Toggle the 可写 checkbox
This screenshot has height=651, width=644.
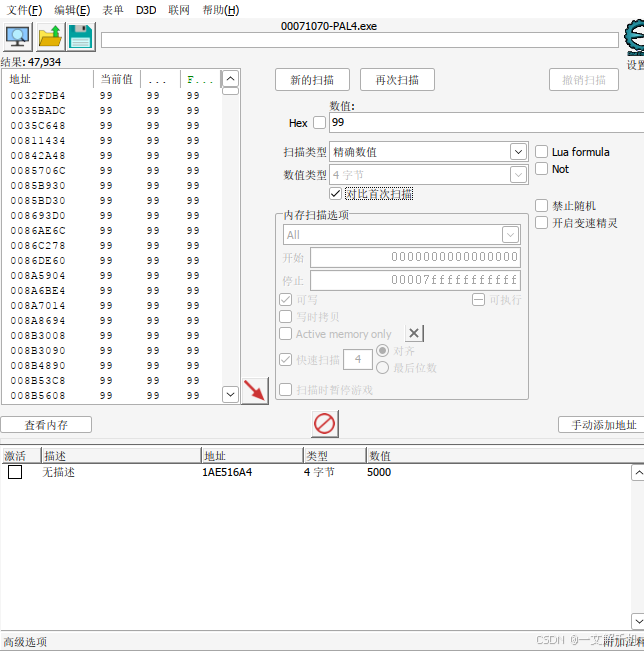point(286,299)
